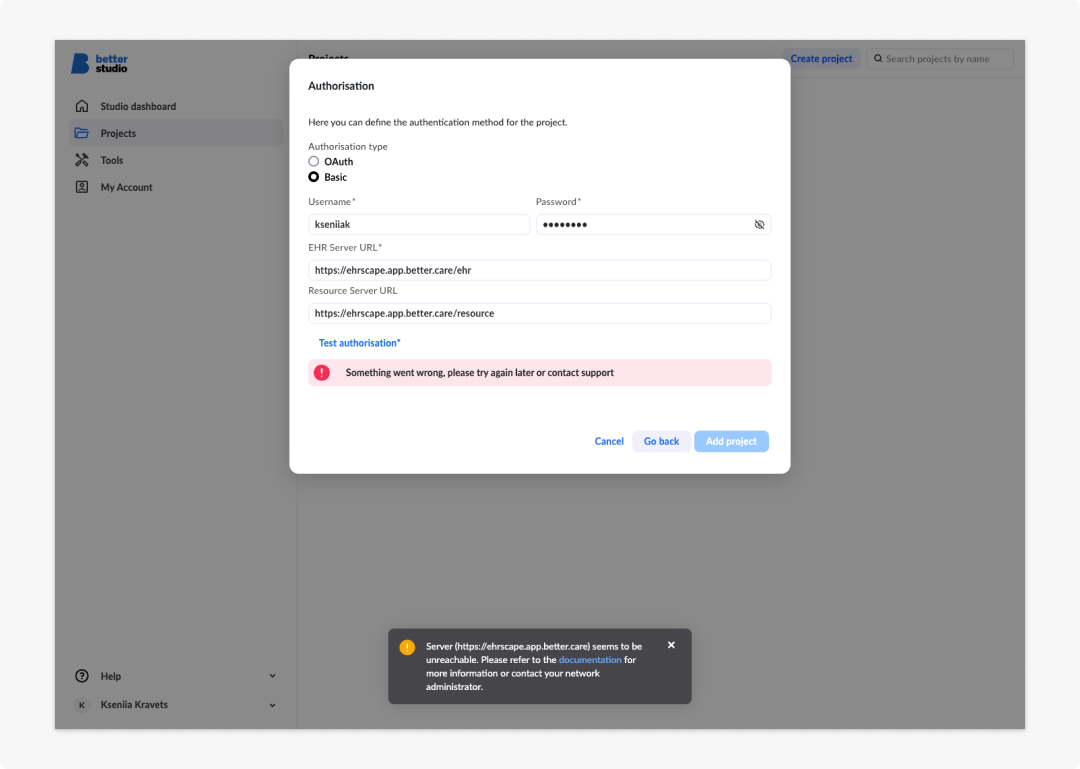Click the Add project button
This screenshot has height=769, width=1080.
coord(731,441)
